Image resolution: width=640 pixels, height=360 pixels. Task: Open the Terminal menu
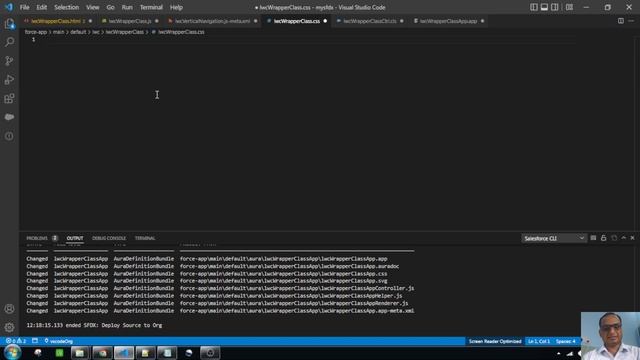tap(151, 7)
